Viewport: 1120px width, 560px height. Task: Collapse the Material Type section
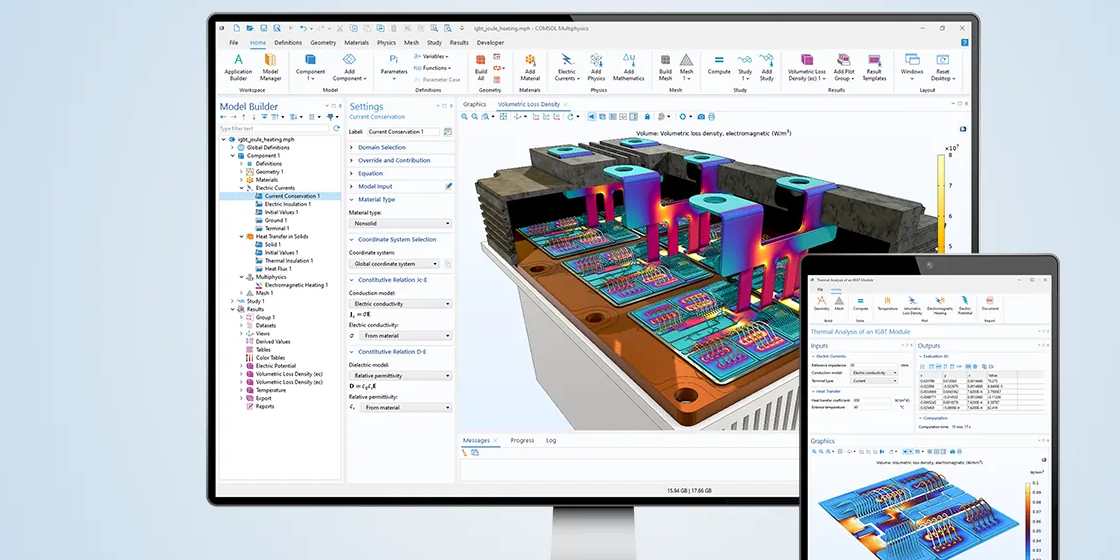coord(352,200)
